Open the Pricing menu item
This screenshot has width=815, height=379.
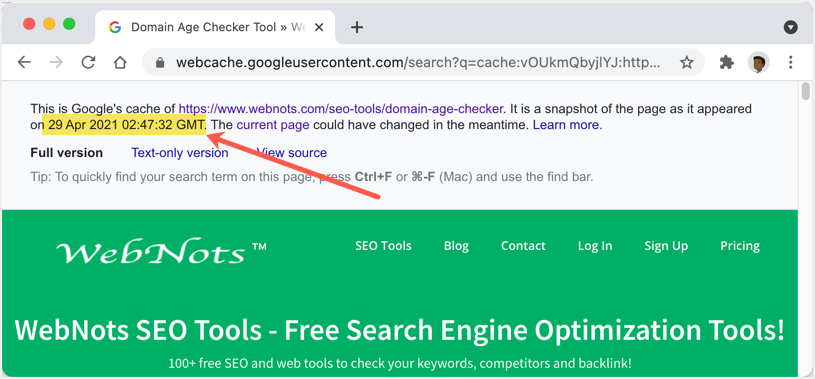point(740,246)
